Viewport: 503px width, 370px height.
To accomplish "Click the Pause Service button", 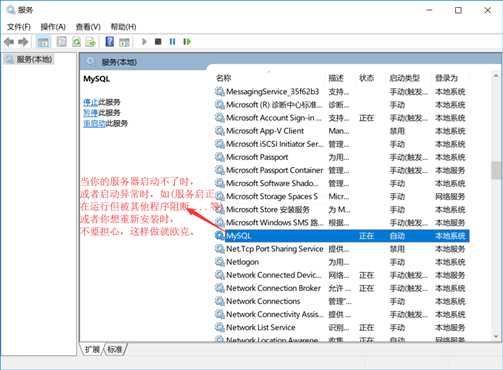I will (172, 42).
